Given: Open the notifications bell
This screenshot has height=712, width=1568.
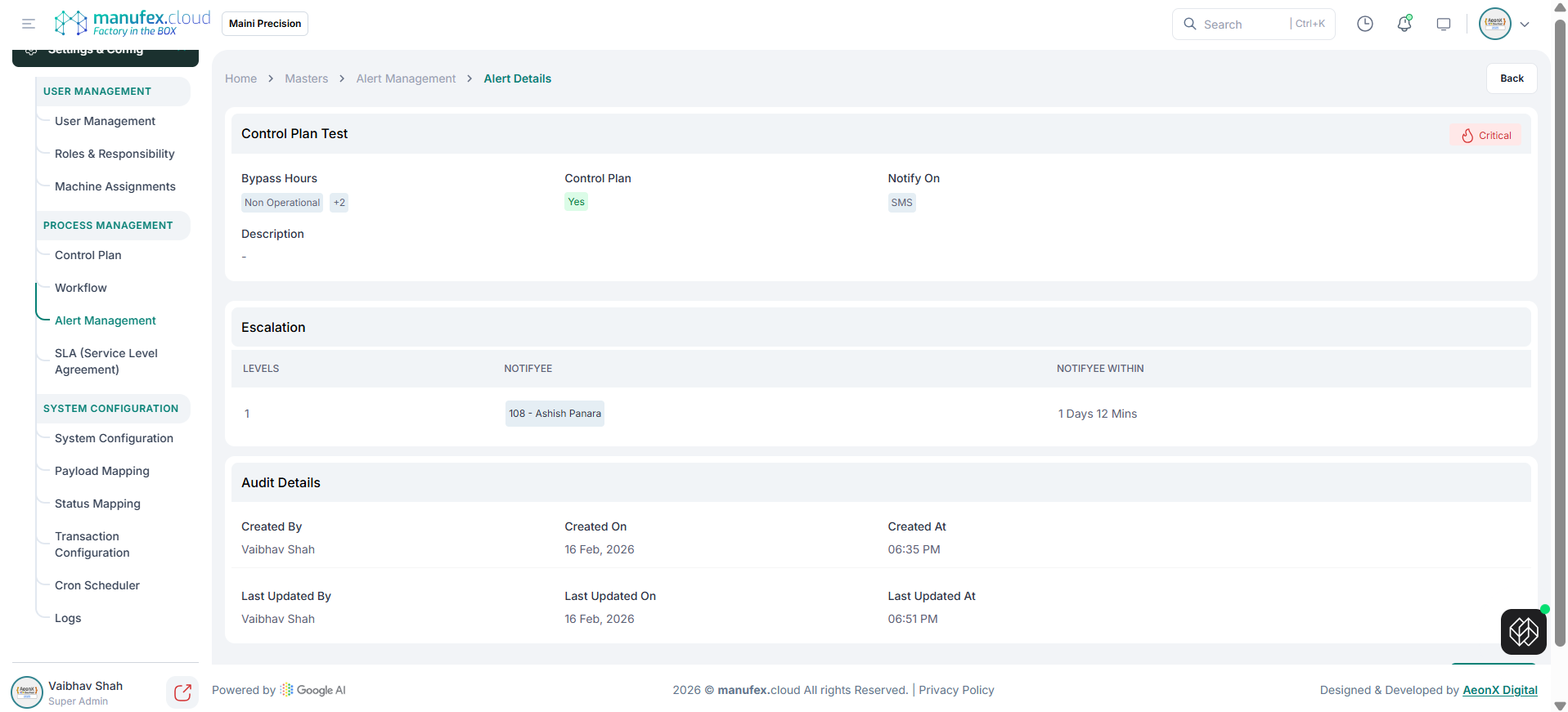Looking at the screenshot, I should coord(1404,24).
